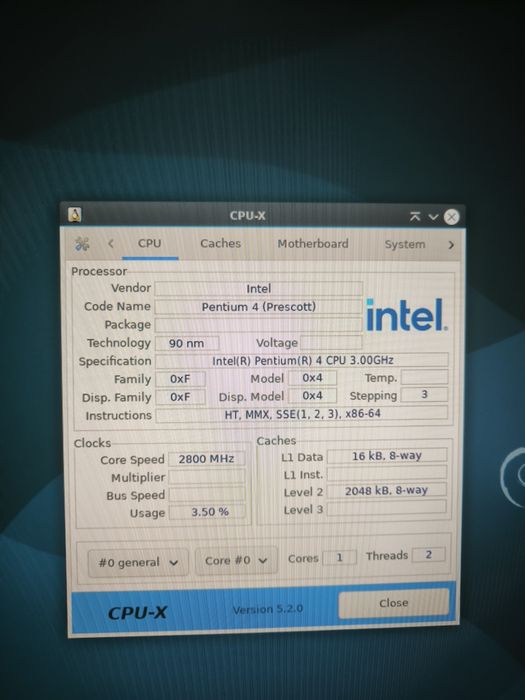This screenshot has width=525, height=700.
Task: Click the right tab-scroll arrow
Action: (x=451, y=245)
